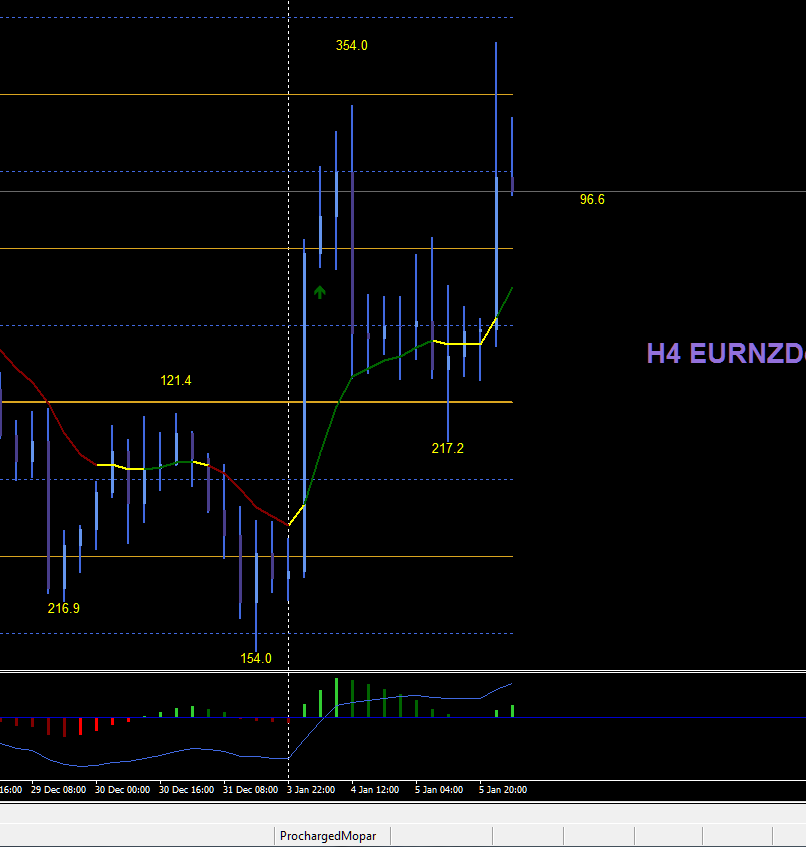Click the 30 Dec 16:00 time label
This screenshot has width=806, height=847.
[x=186, y=790]
